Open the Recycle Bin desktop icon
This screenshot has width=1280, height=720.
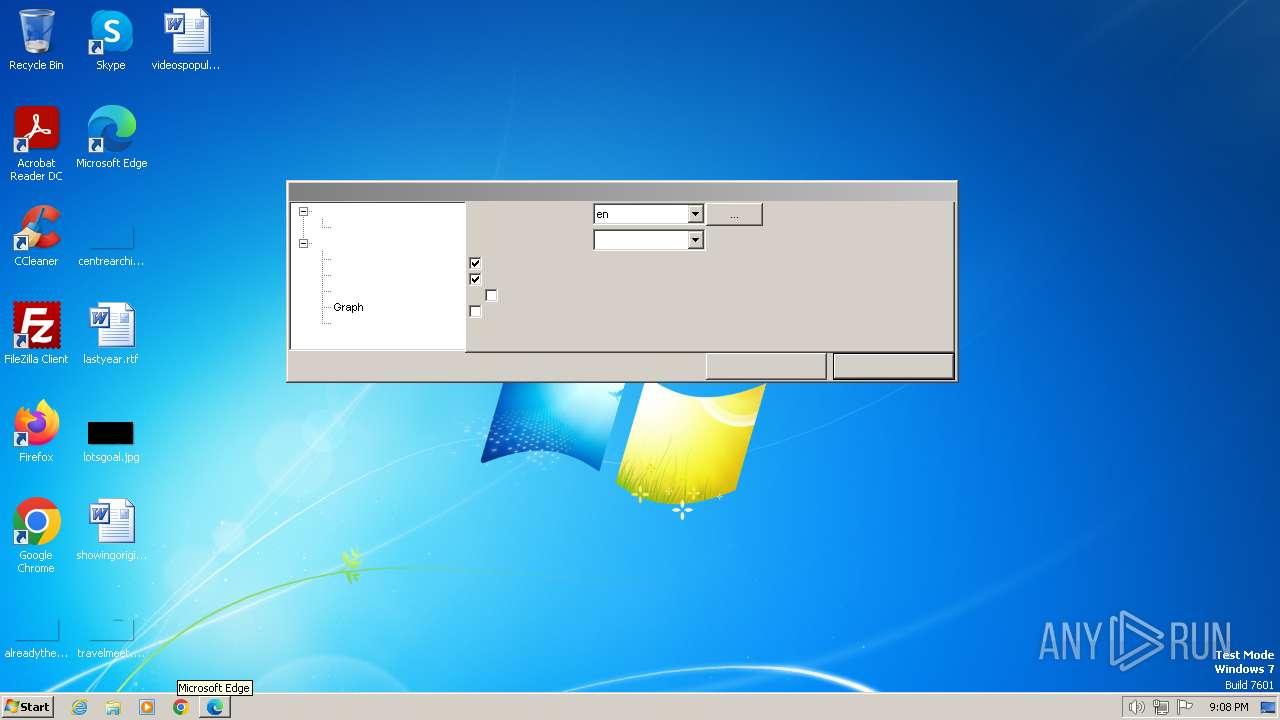pyautogui.click(x=36, y=40)
